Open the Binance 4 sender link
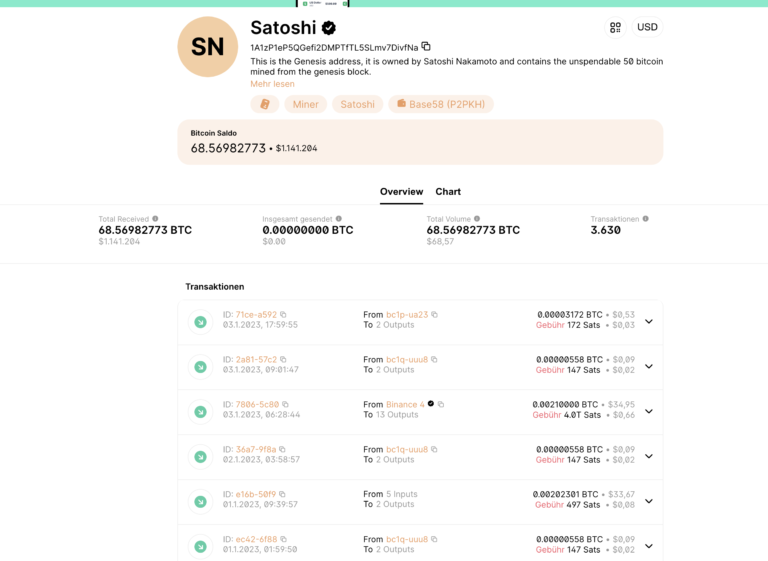This screenshot has width=768, height=561. [405, 404]
